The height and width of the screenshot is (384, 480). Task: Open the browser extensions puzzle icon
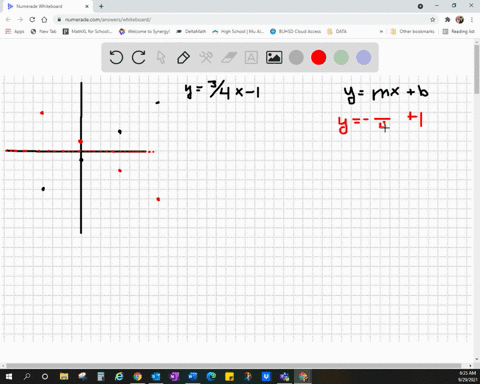point(447,20)
